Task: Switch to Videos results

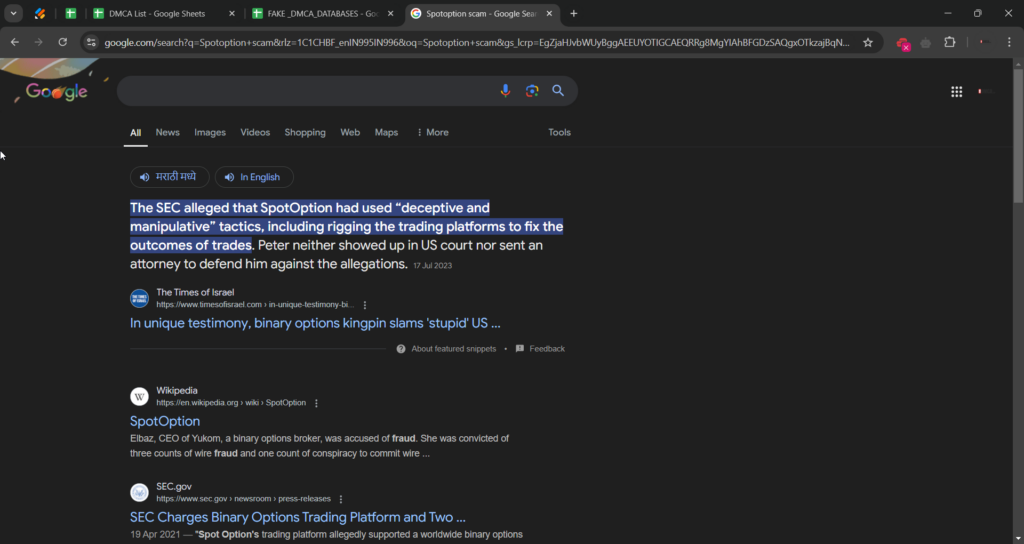Action: tap(255, 132)
